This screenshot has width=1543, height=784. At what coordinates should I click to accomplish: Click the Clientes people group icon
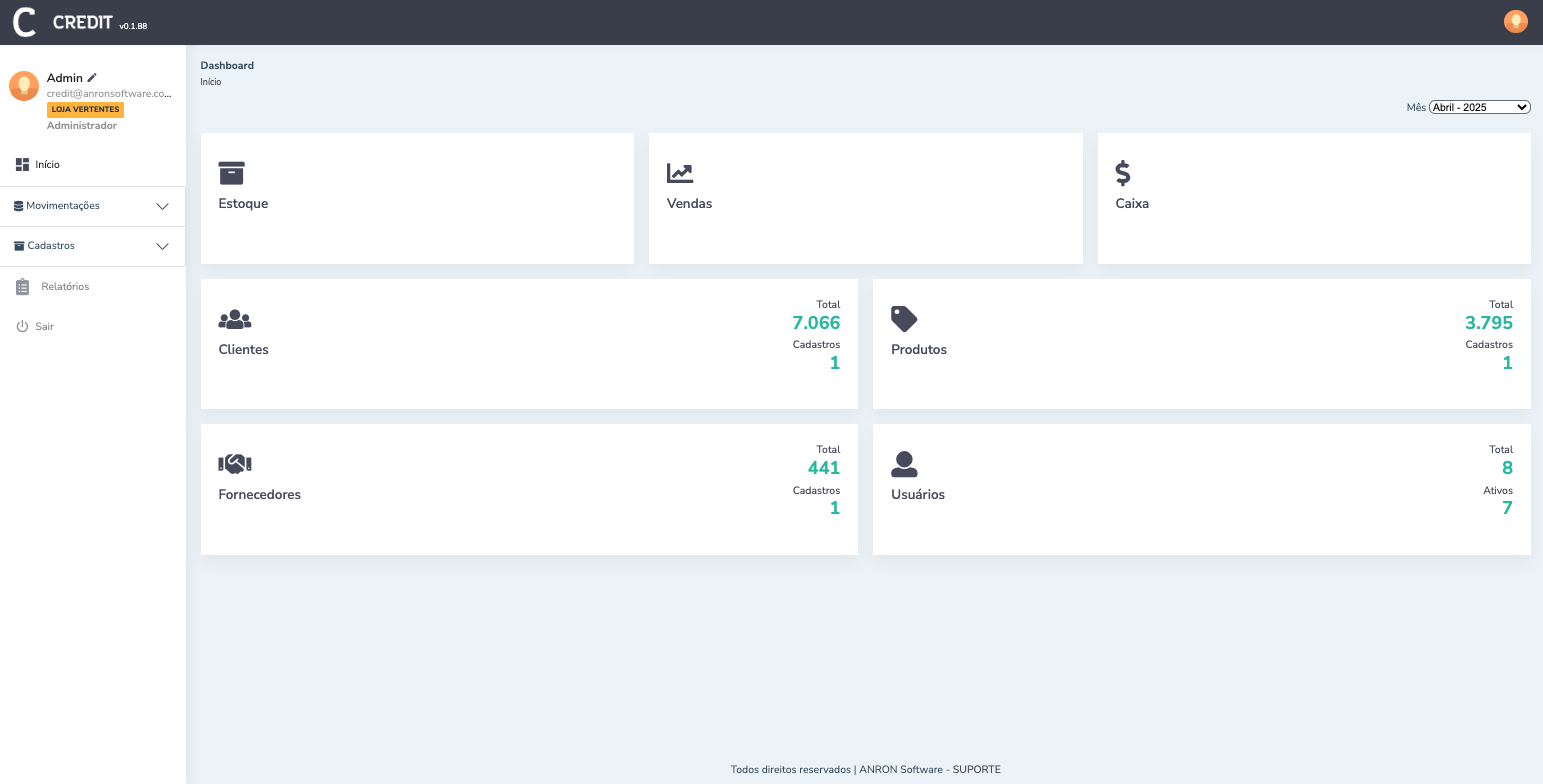point(235,320)
